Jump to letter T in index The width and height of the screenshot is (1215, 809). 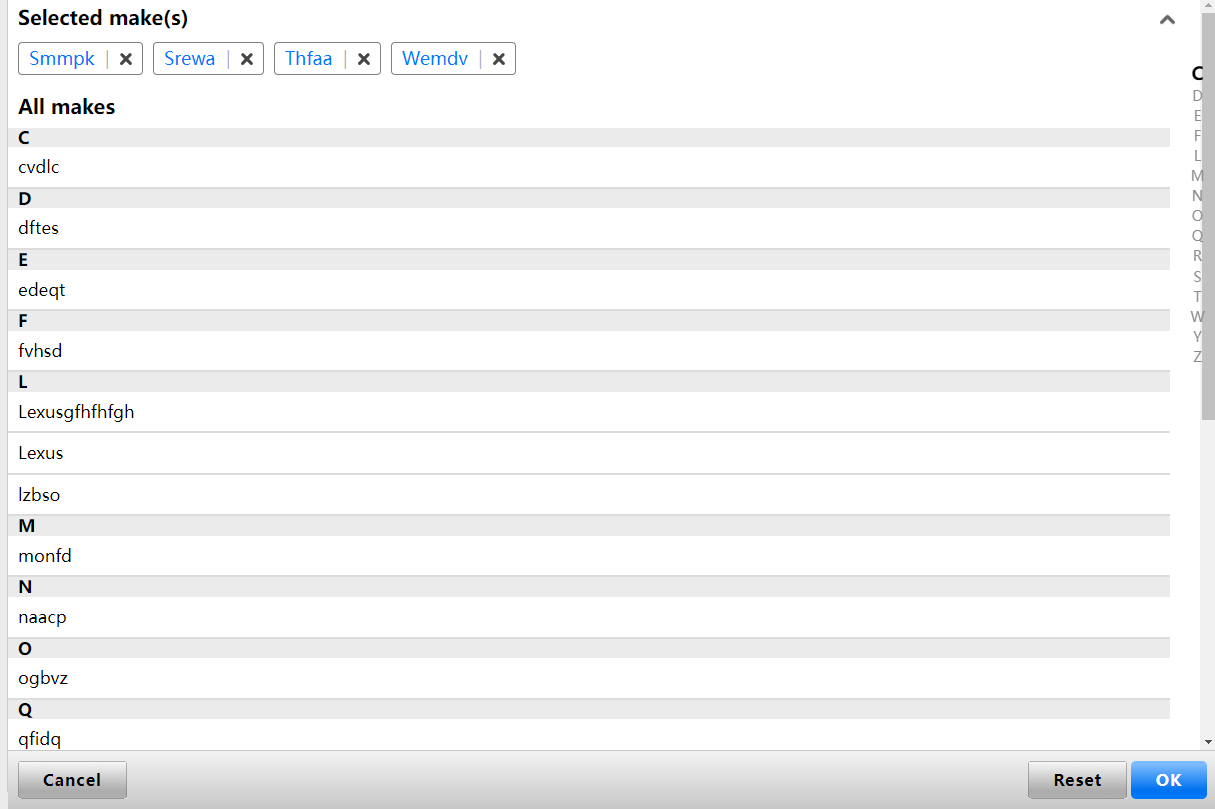1197,297
